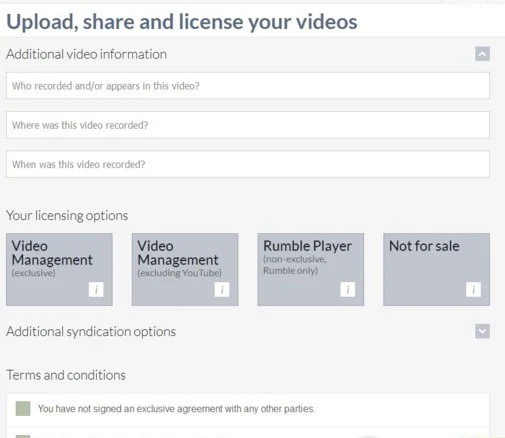Open info icon on excluding YouTube card
The image size is (505, 438).
coord(222,289)
